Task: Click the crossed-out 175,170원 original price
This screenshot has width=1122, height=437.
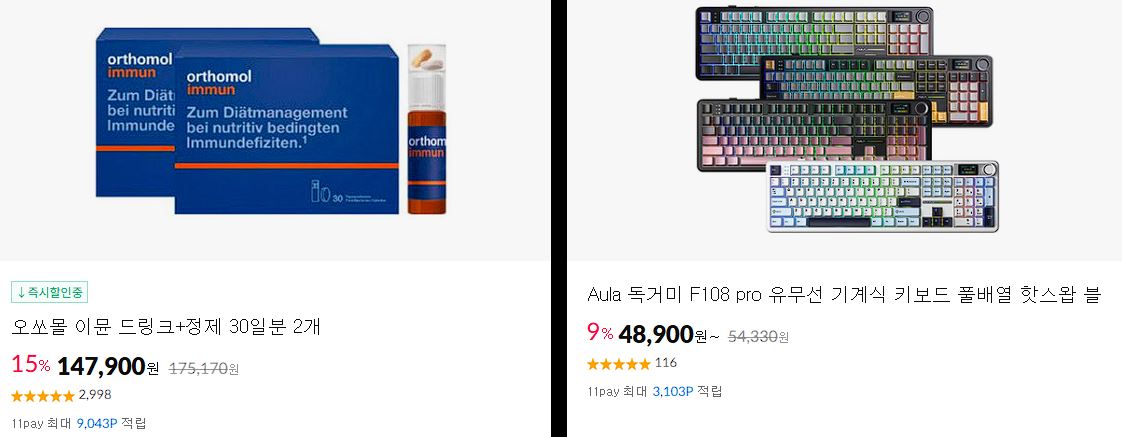Action: 203,369
